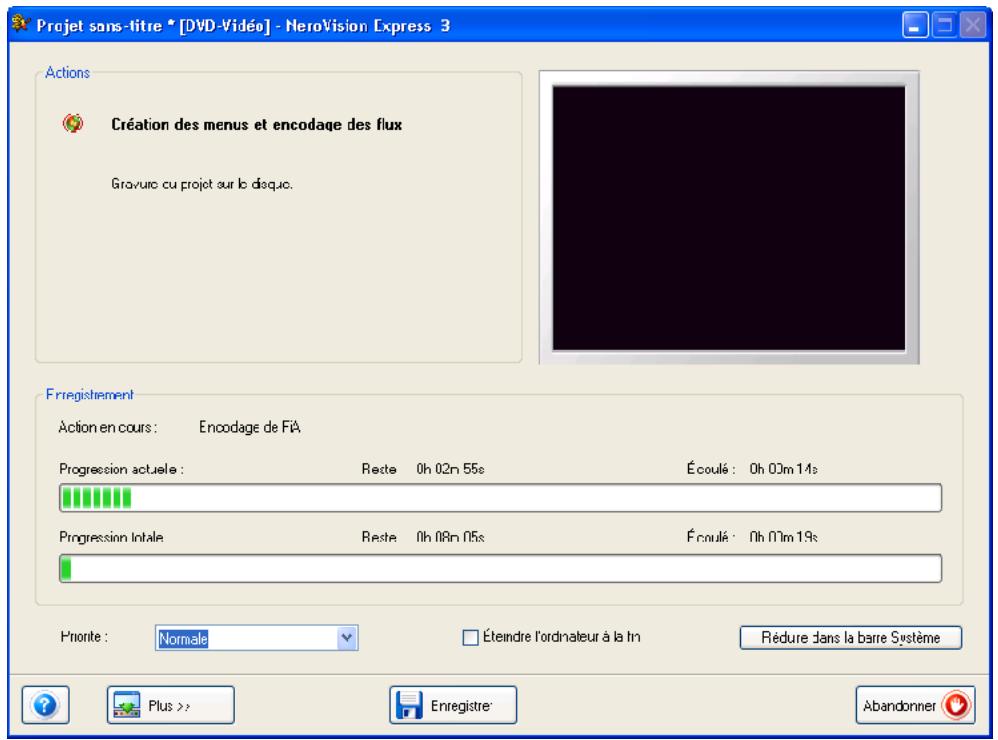The width and height of the screenshot is (998, 740).
Task: Click the text 'Création des menus et encodage des flux'
Action: [257, 124]
